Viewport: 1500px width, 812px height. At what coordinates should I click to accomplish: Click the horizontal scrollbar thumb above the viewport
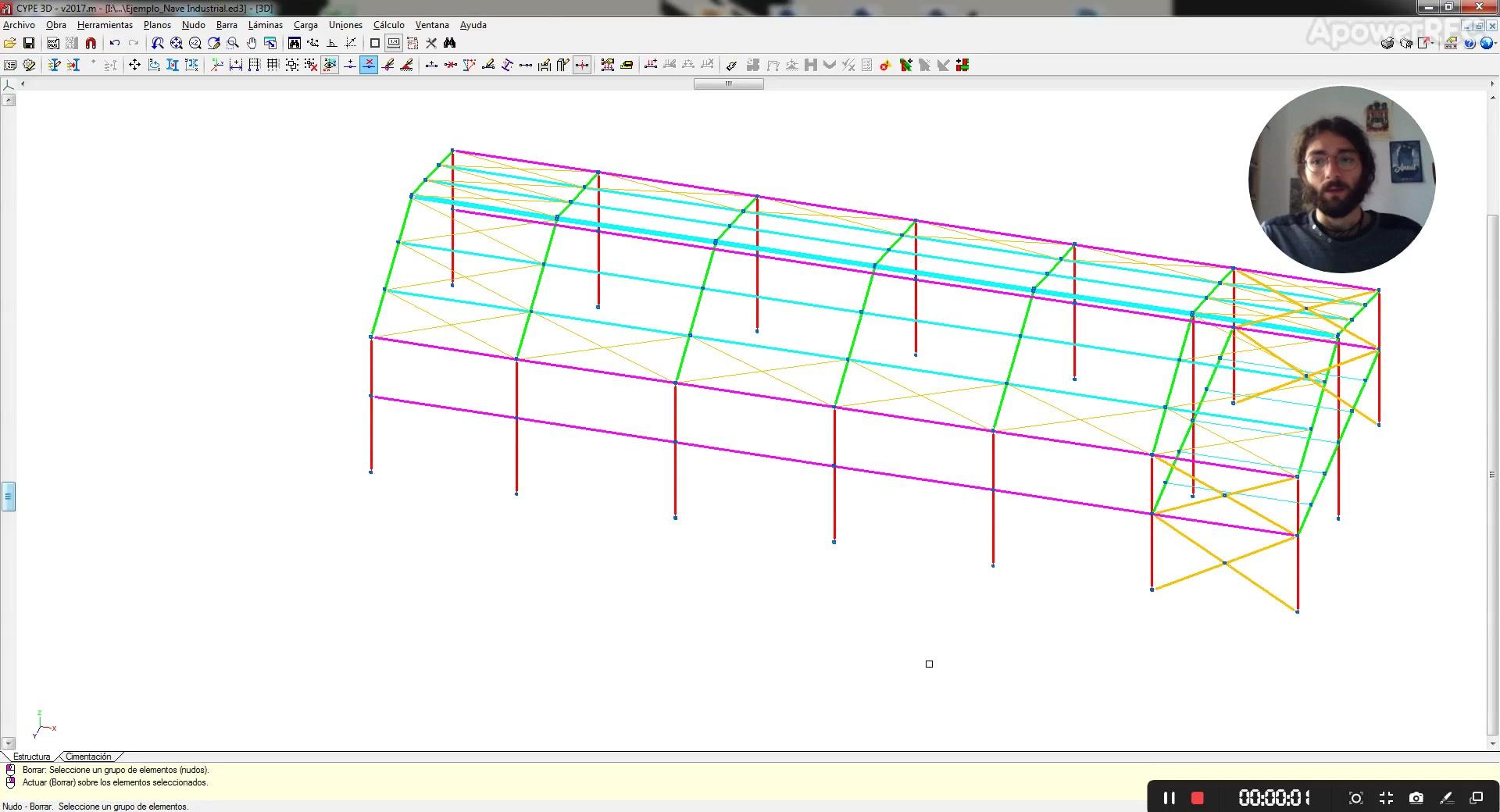point(728,84)
